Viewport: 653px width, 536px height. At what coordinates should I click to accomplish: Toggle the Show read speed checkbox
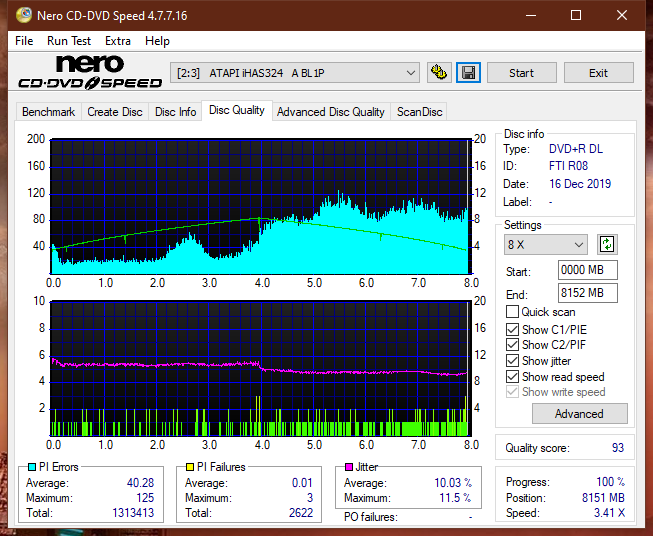(x=512, y=376)
